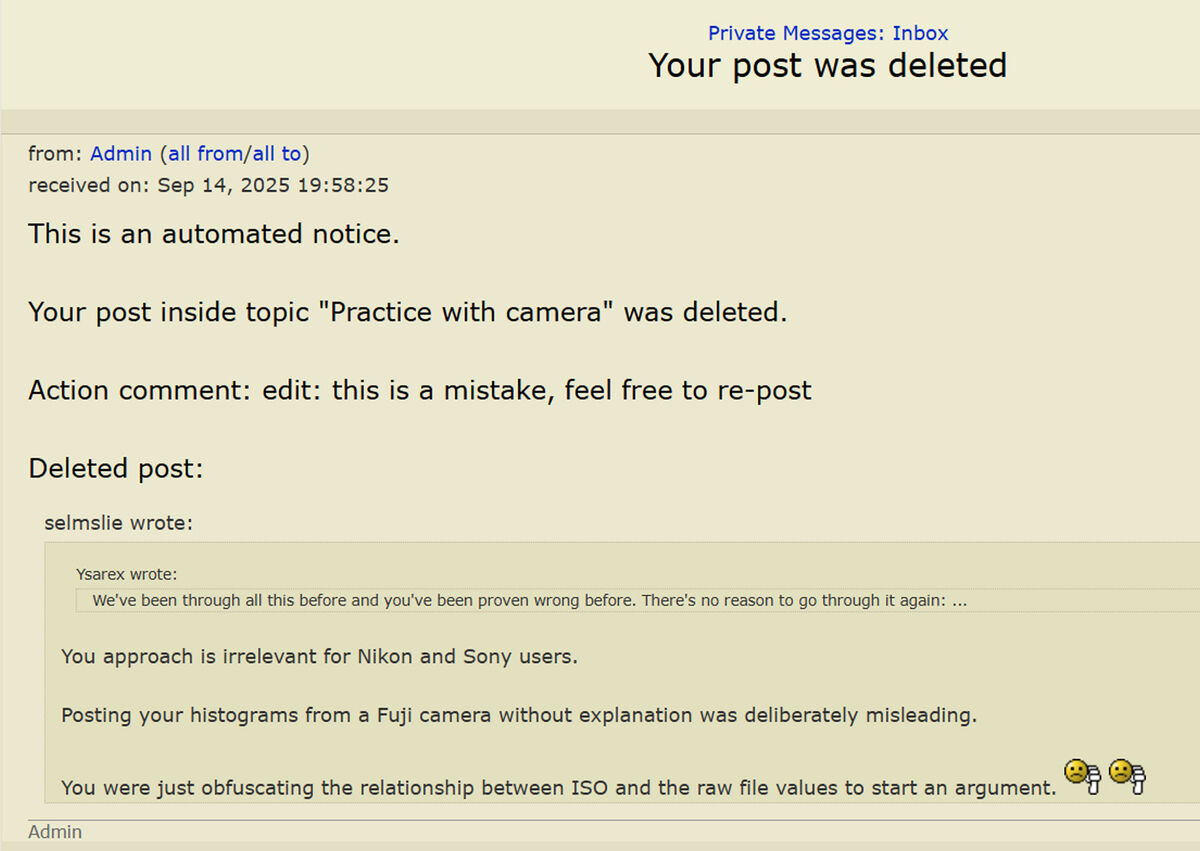Viewport: 1200px width, 851px height.
Task: Click the "Practice with camera" topic line
Action: (x=408, y=312)
